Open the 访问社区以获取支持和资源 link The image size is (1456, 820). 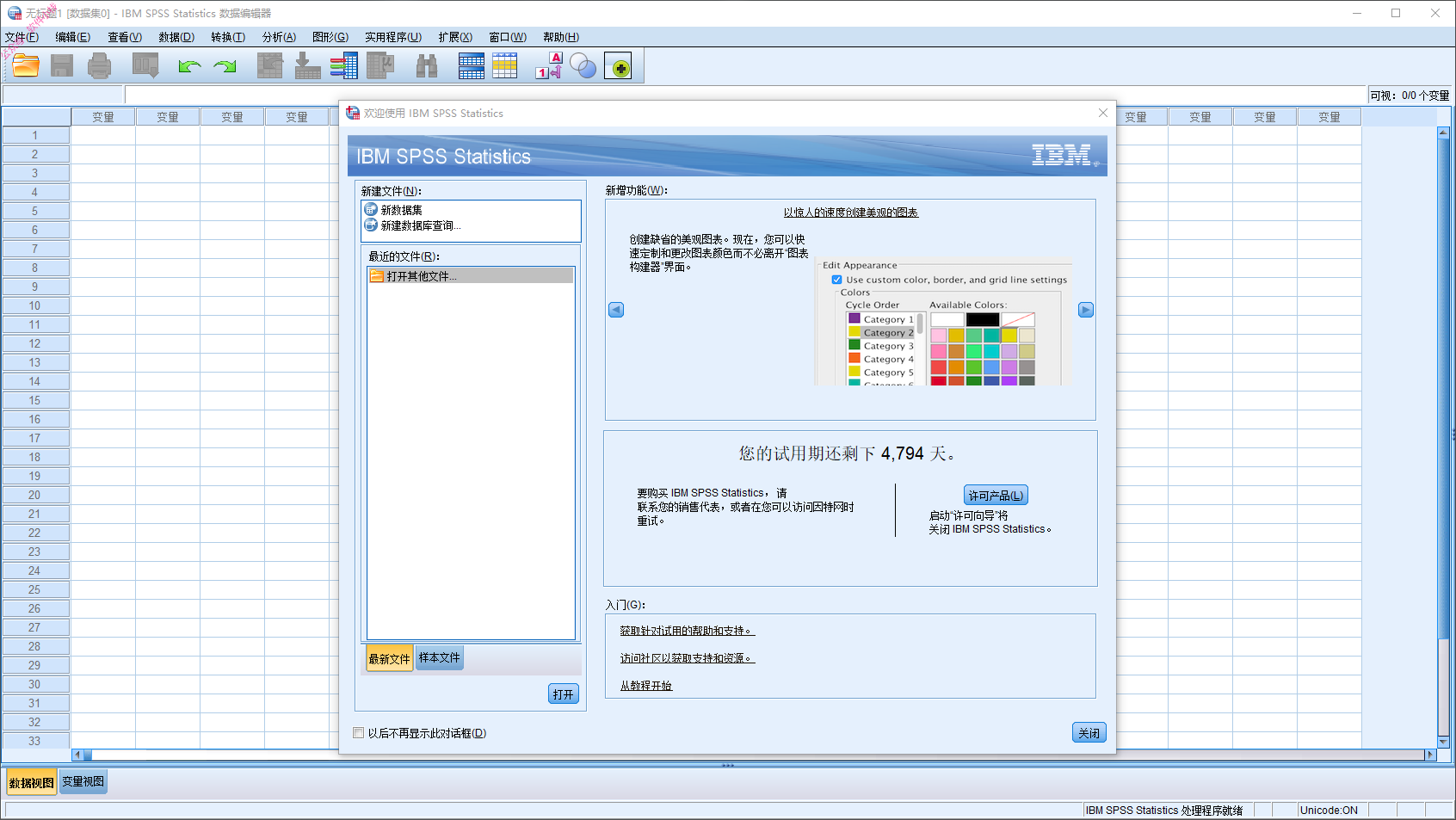point(687,658)
